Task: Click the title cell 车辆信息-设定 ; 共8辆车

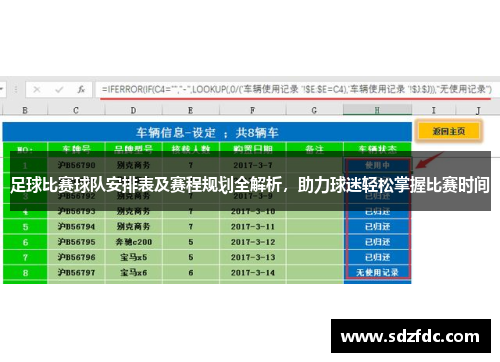Action: pyautogui.click(x=207, y=133)
